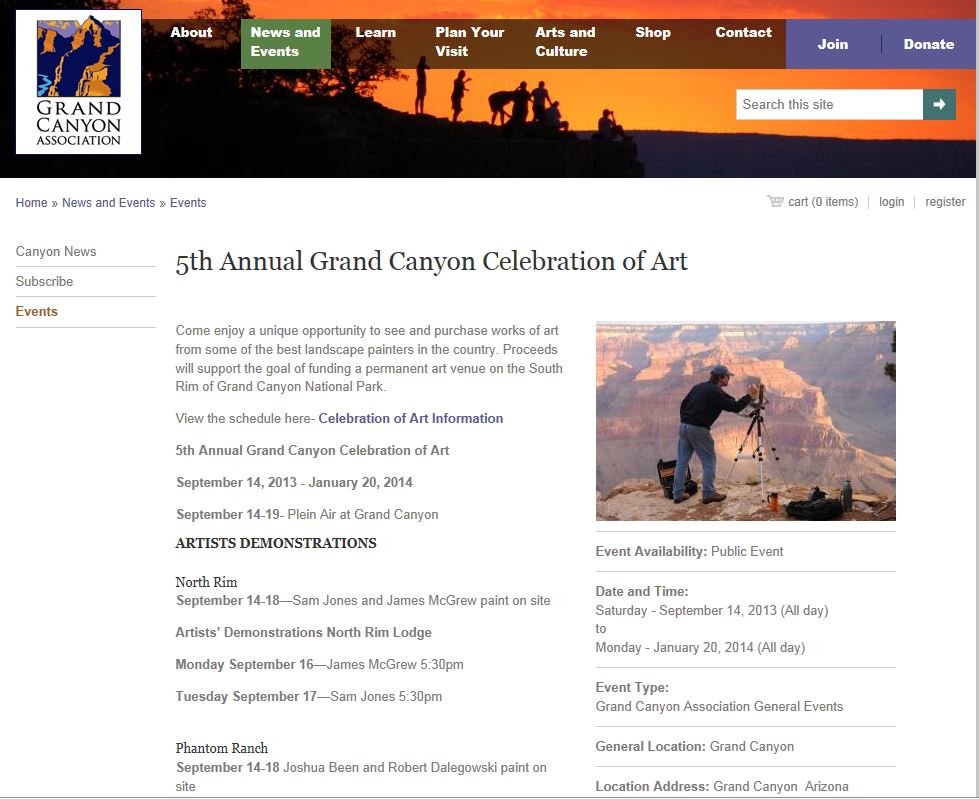Click the Join button
979x799 pixels.
coord(833,44)
